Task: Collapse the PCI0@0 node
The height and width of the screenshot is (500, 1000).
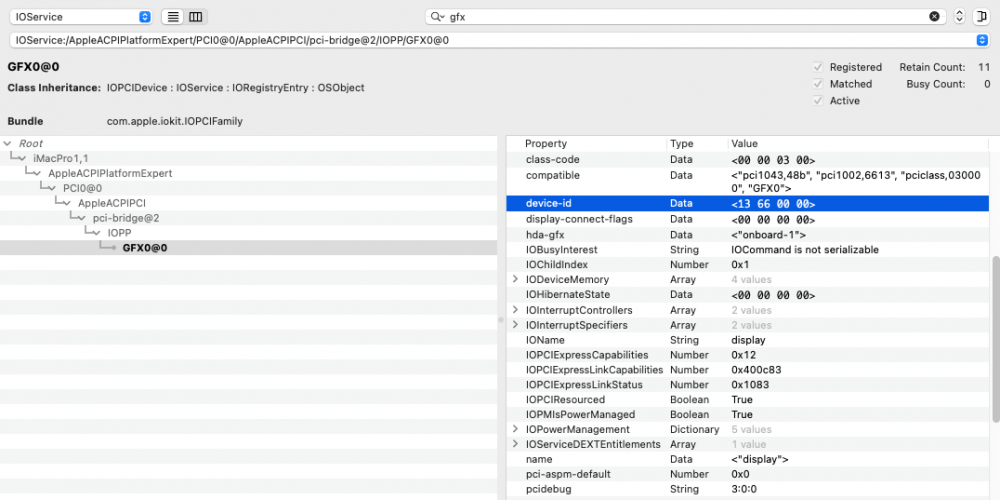Action: click(x=52, y=189)
